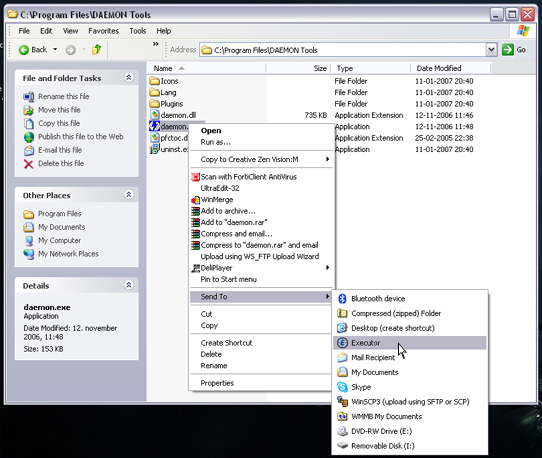Click the Forward arrow toolbar icon
542x458 pixels.
(71, 50)
